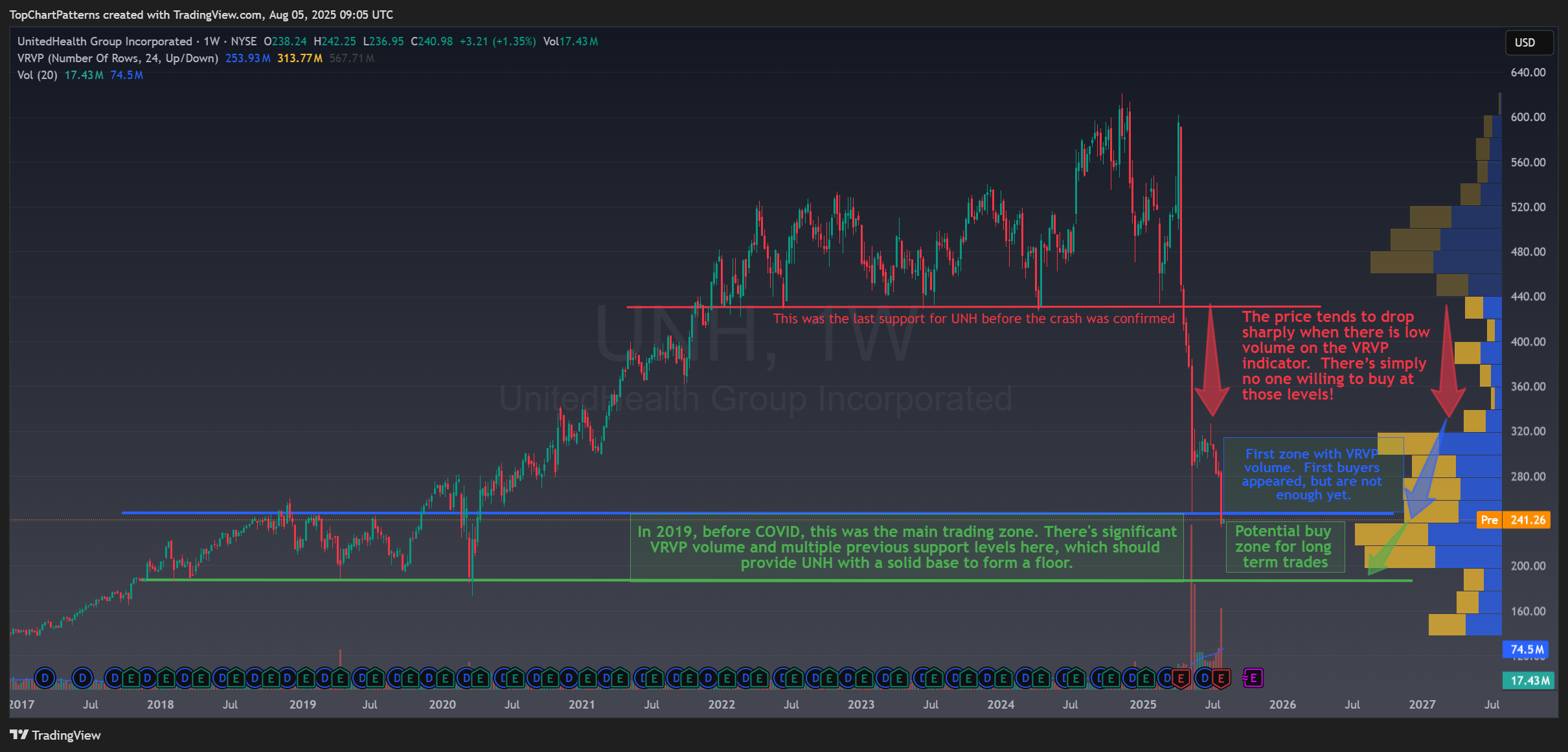This screenshot has width=1568, height=752.
Task: Click the 2021 label on the time axis
Action: (x=582, y=705)
